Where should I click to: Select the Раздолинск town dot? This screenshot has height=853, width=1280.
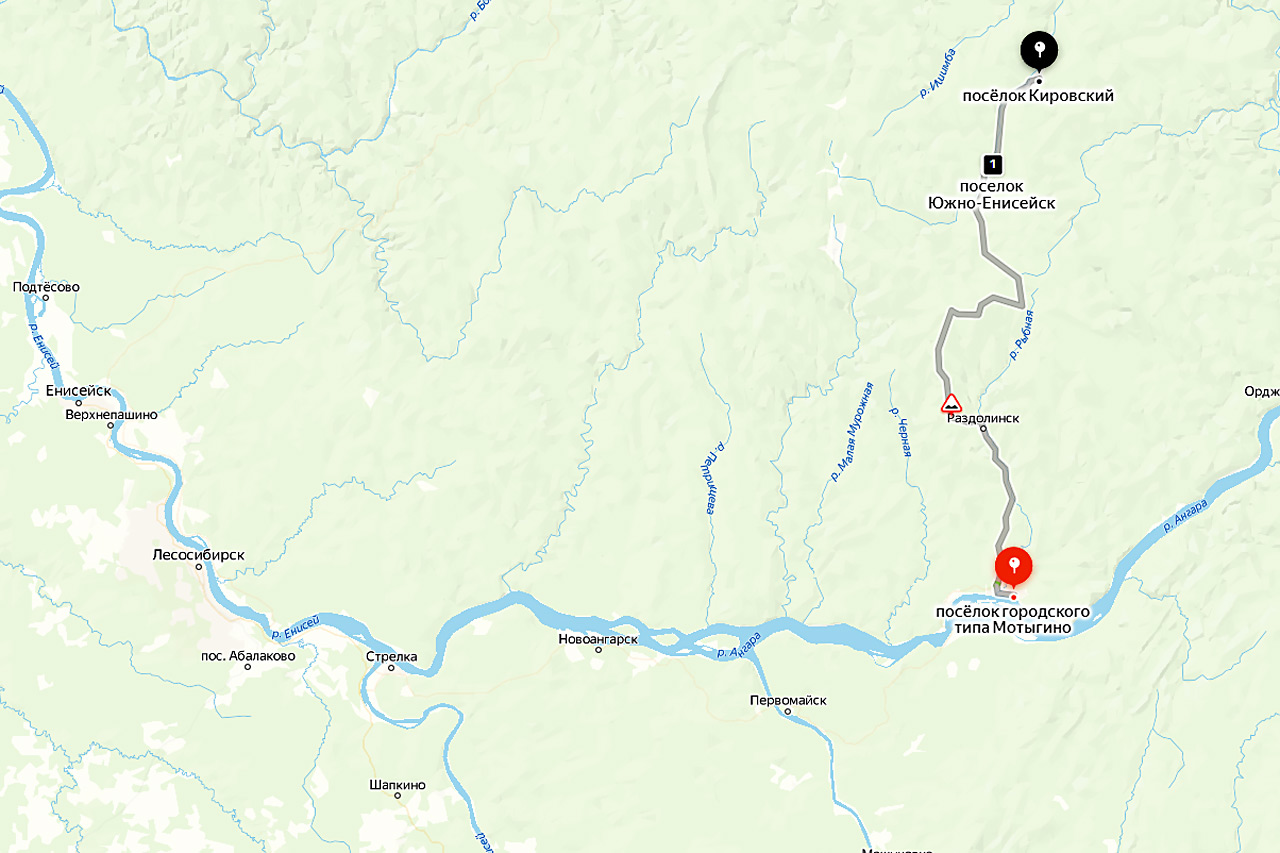(x=983, y=429)
